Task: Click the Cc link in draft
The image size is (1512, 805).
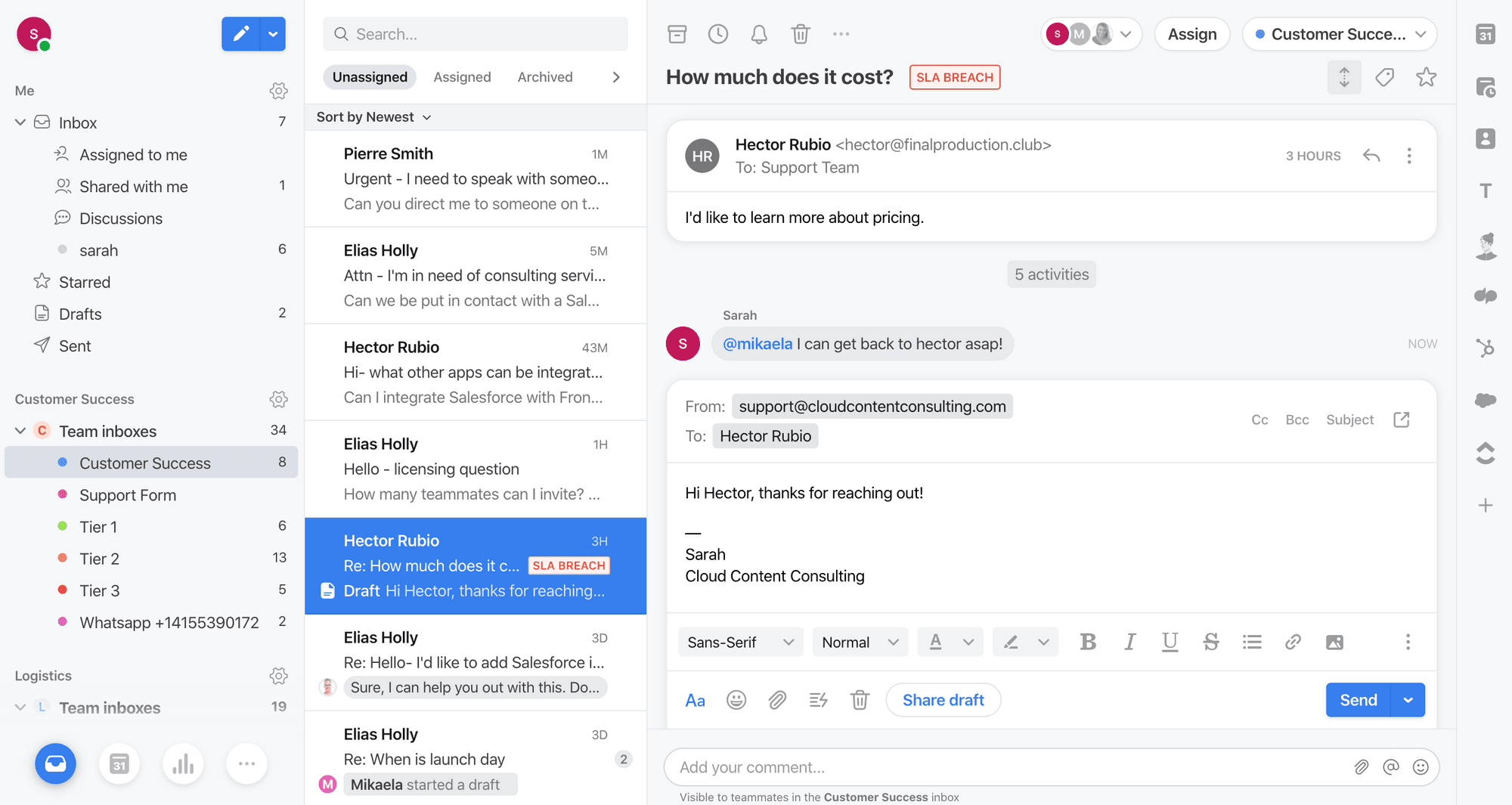Action: (1259, 420)
